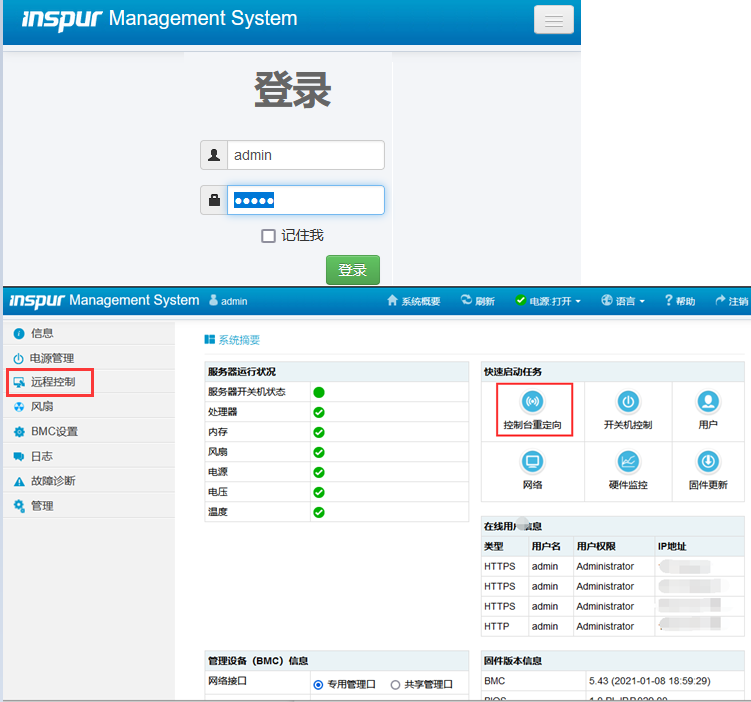This screenshot has width=751, height=702.
Task: Click the admin user label in header
Action: (x=228, y=301)
